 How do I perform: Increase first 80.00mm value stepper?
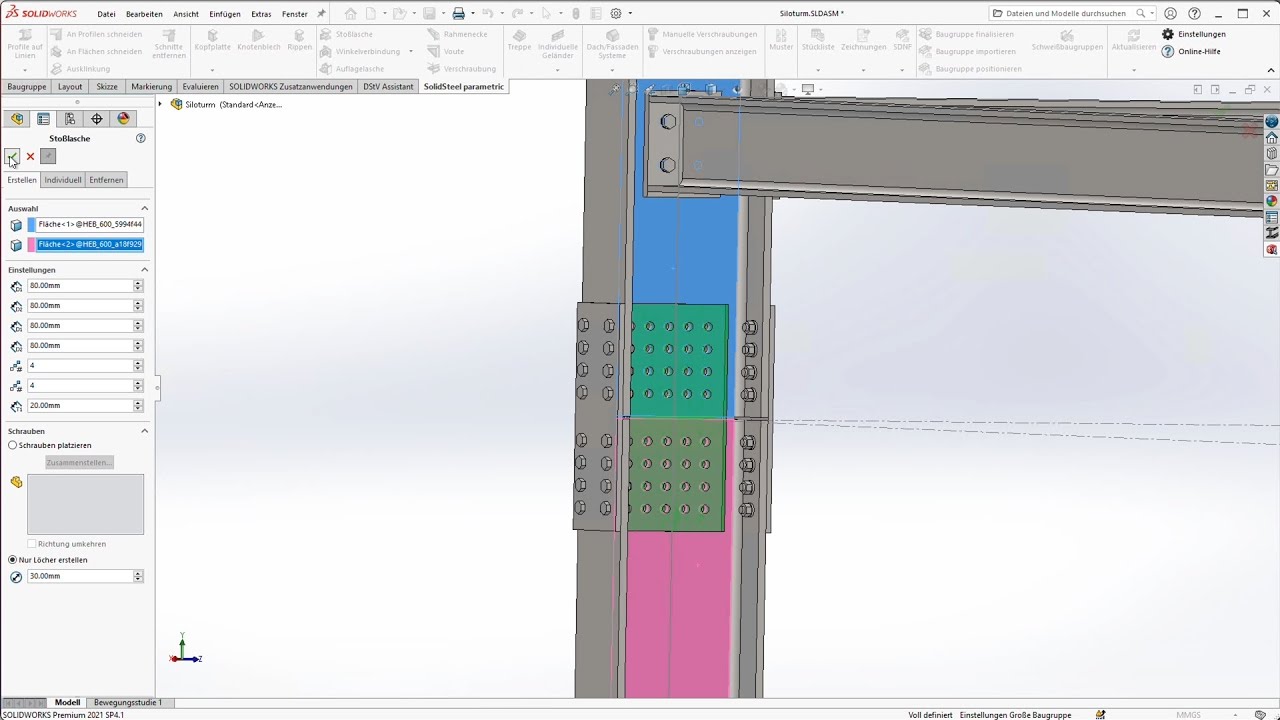(x=138, y=283)
